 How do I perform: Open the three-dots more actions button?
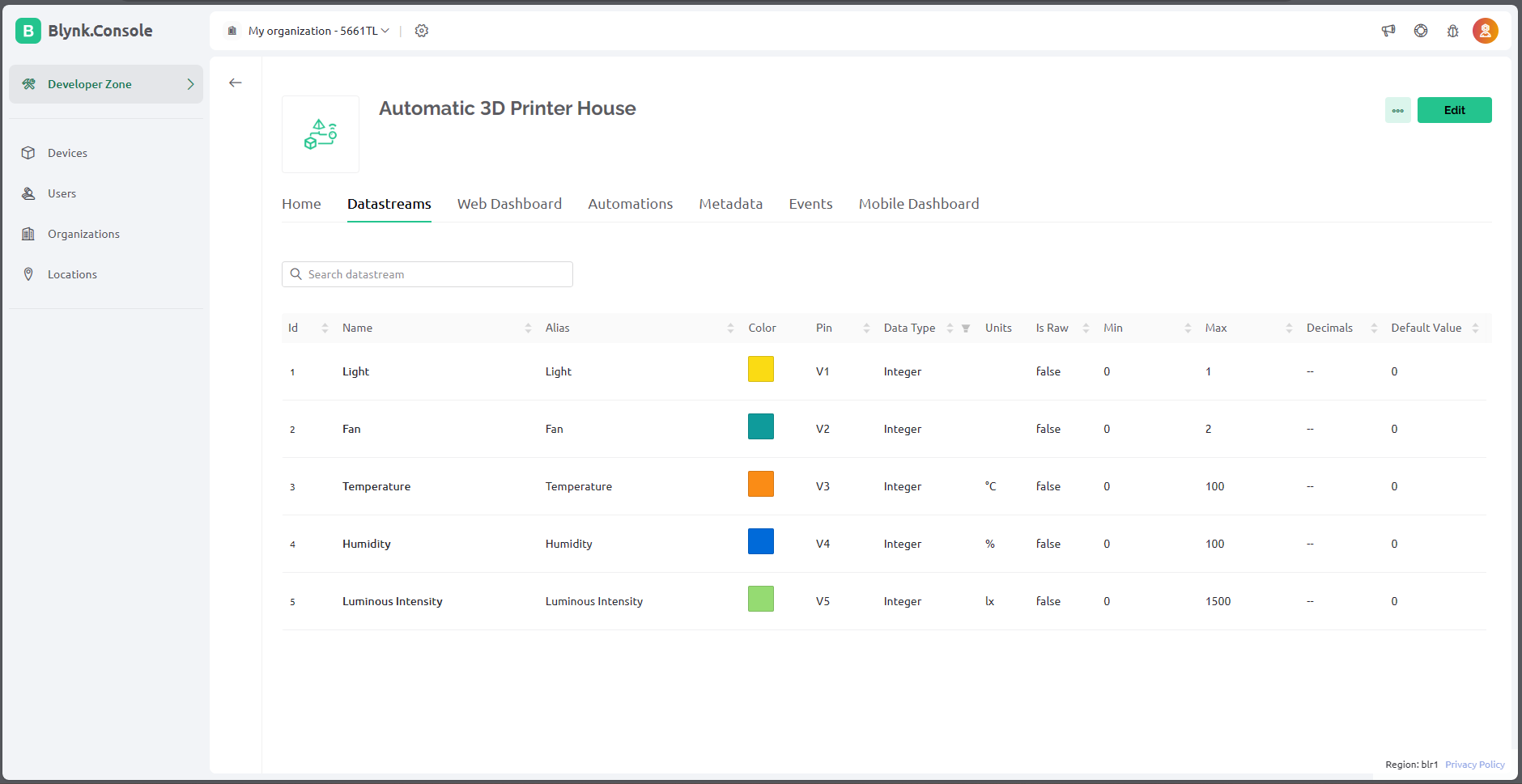[1398, 110]
